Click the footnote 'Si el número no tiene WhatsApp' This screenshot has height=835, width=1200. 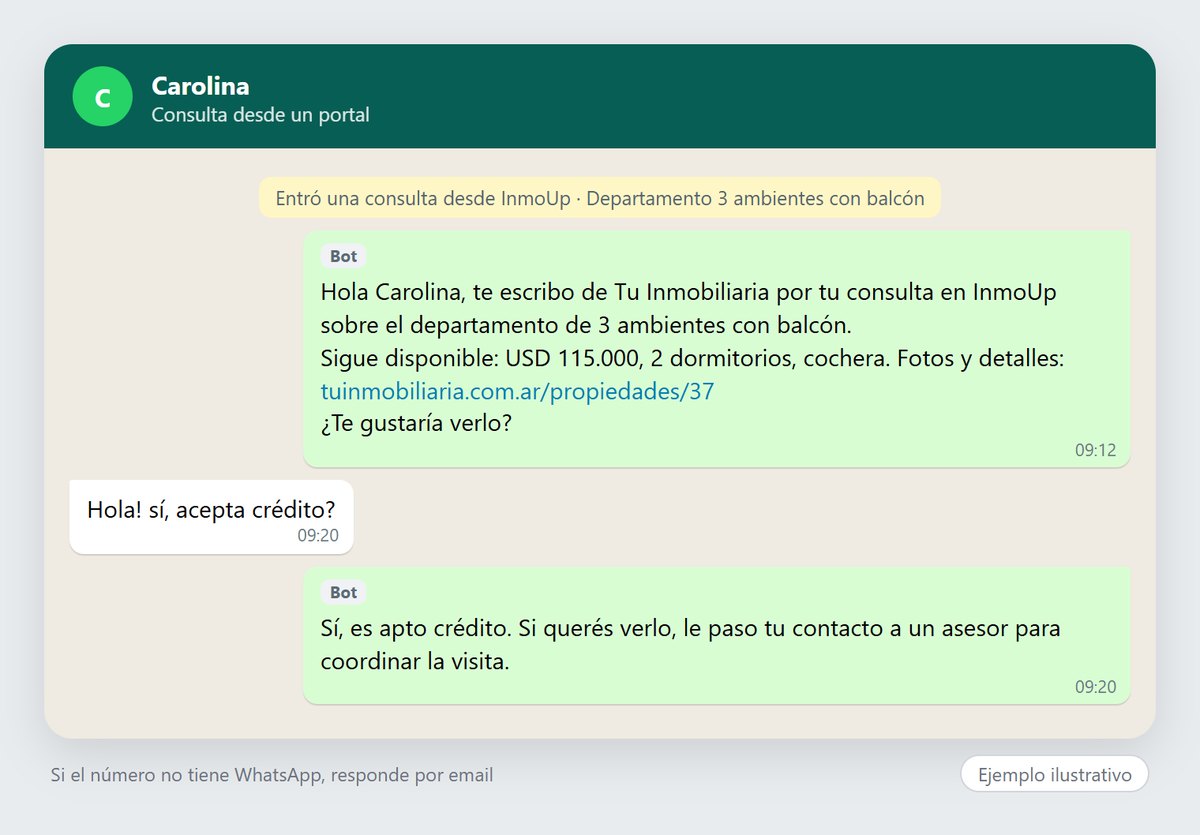pos(272,775)
